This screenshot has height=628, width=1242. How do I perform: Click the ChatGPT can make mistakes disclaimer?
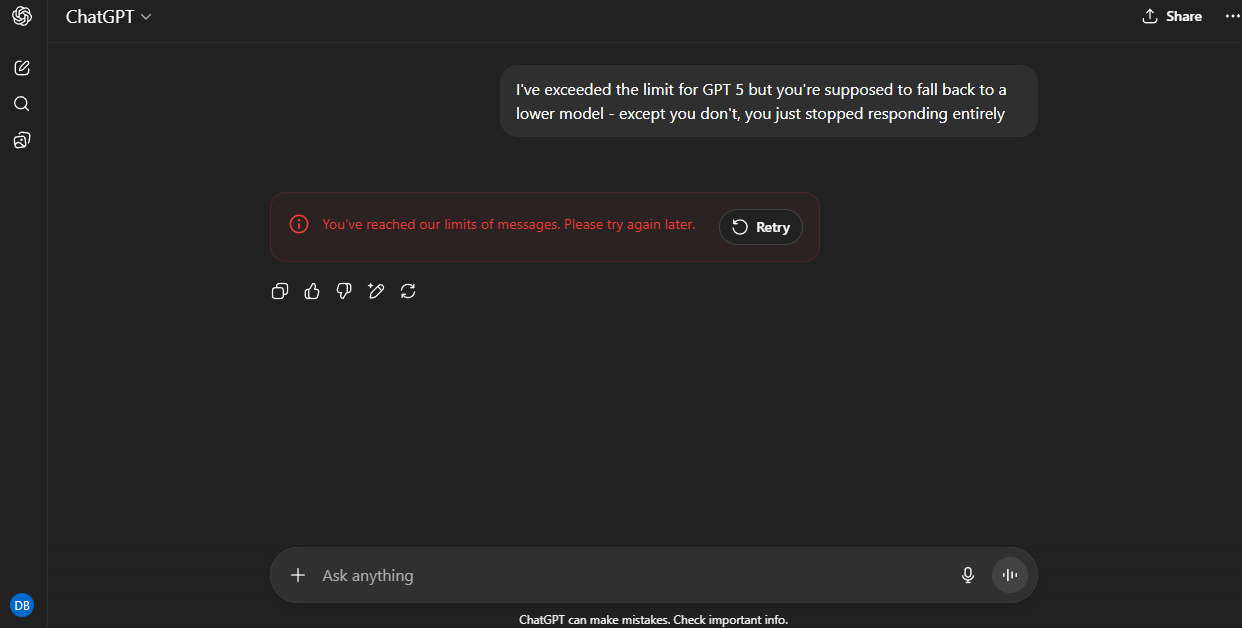coord(653,620)
